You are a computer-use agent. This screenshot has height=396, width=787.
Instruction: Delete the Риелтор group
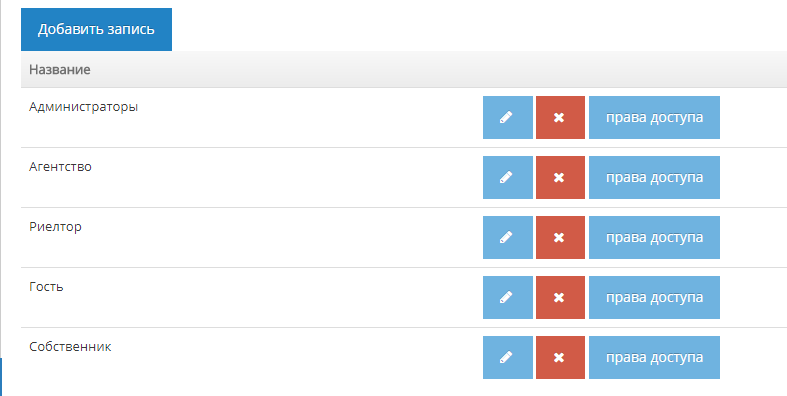coord(561,237)
